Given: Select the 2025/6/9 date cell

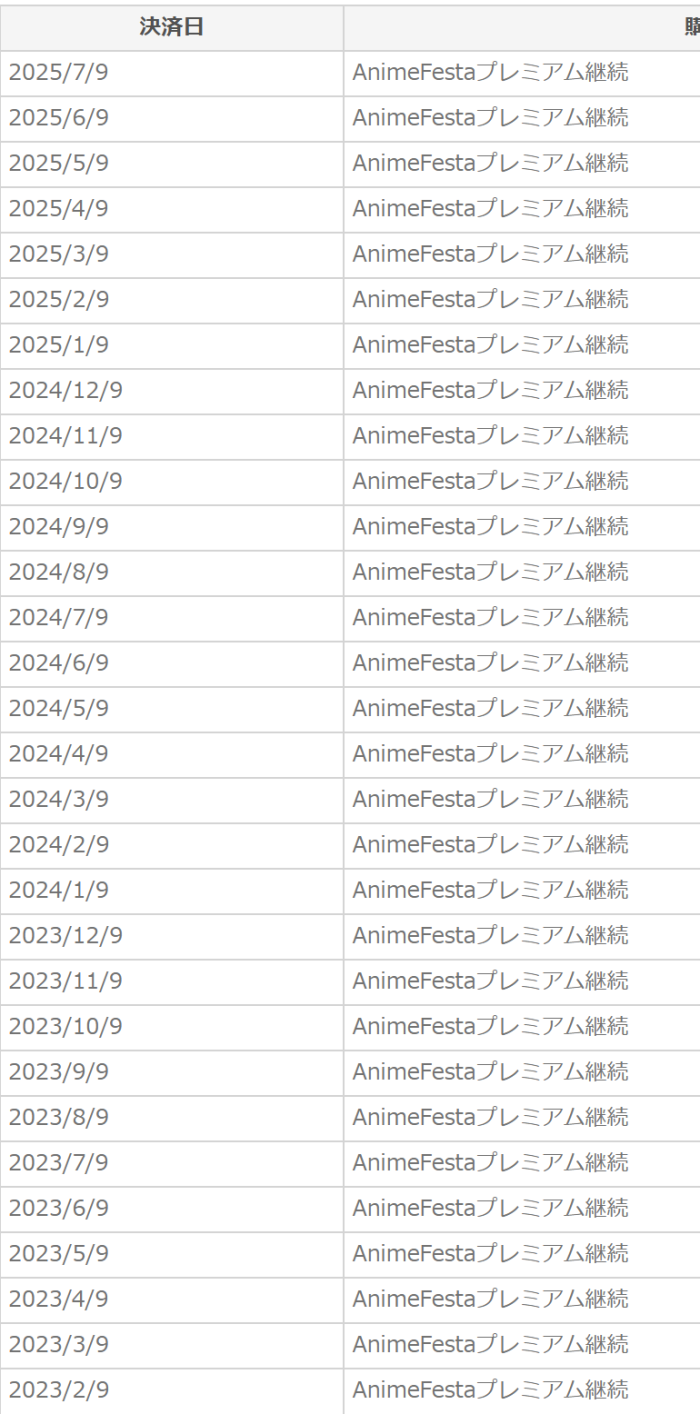Looking at the screenshot, I should [59, 118].
